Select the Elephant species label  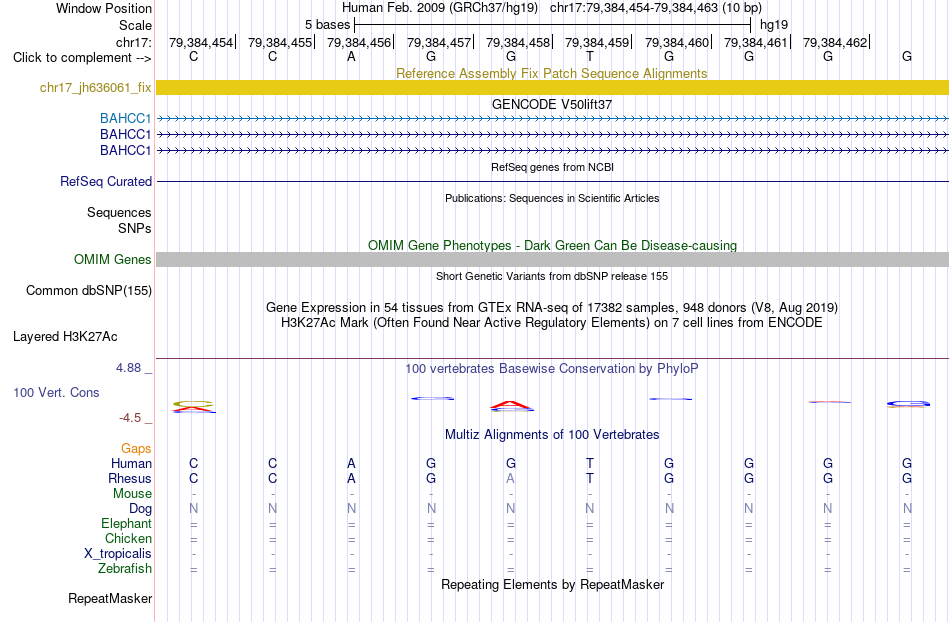pos(126,523)
